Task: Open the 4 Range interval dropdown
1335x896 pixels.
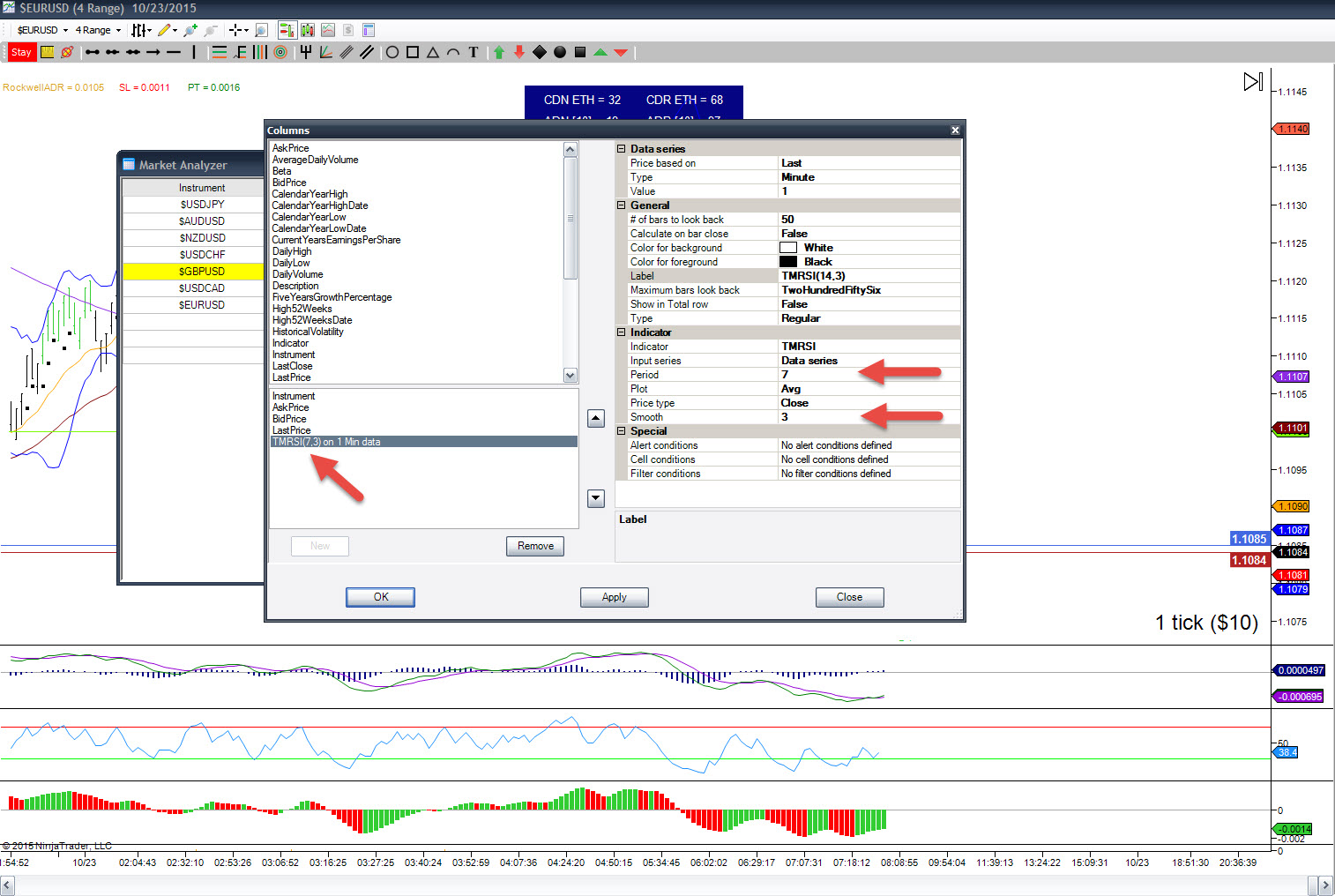Action: coord(98,30)
